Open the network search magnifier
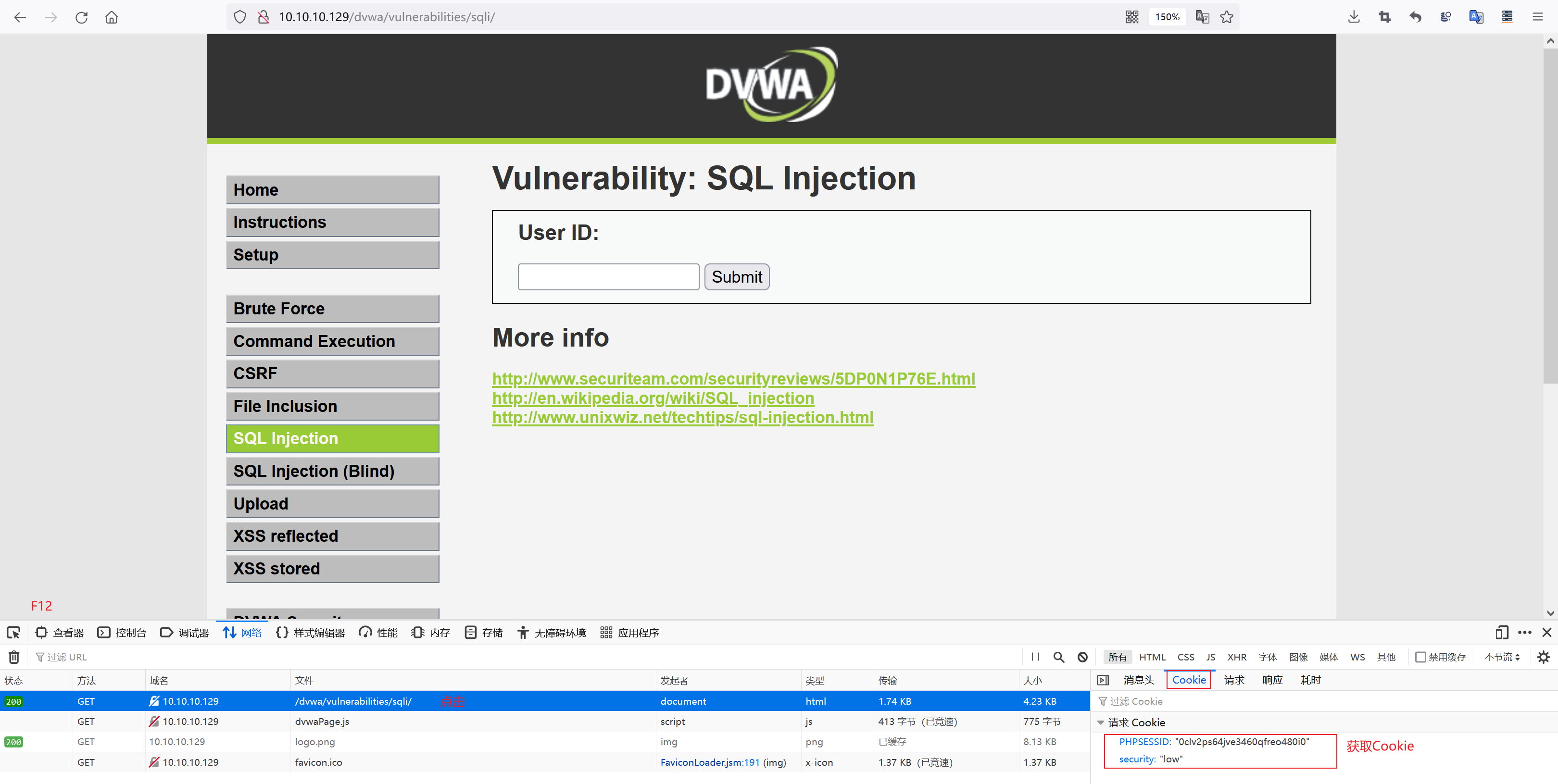Screen dimensions: 1558x784 pos(1058,657)
